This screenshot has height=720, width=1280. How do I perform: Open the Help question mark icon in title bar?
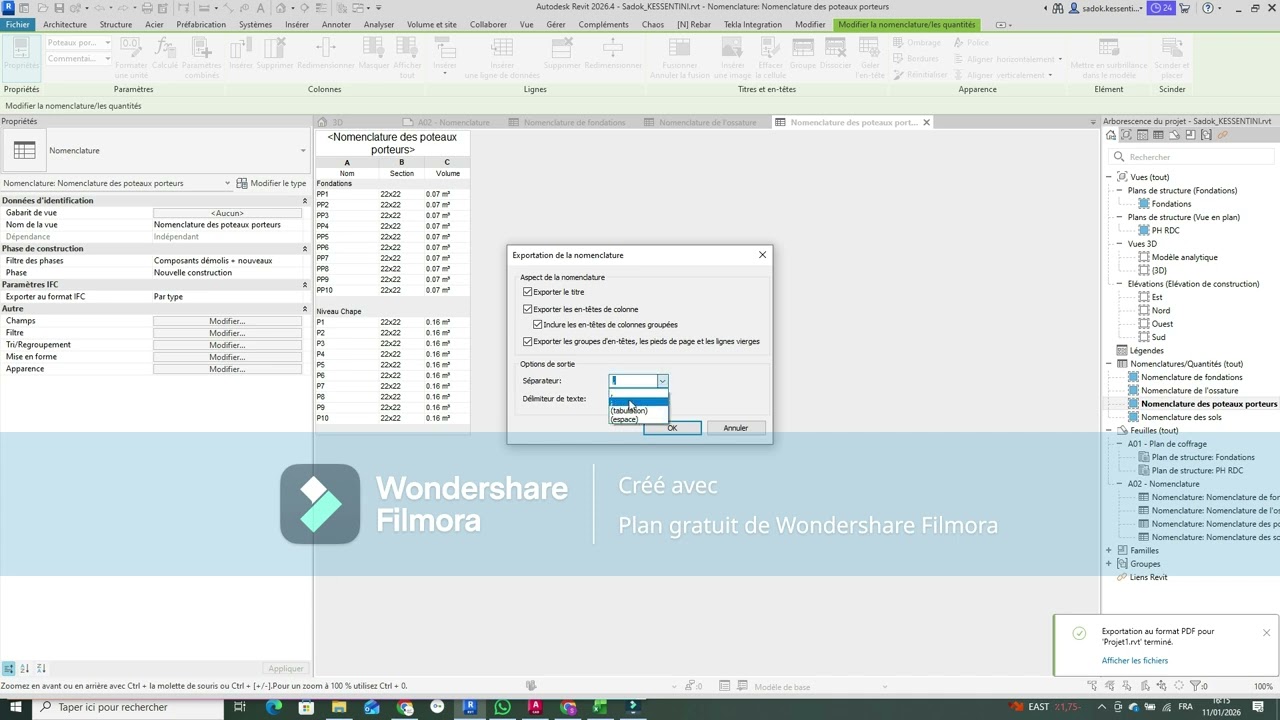(x=1208, y=8)
